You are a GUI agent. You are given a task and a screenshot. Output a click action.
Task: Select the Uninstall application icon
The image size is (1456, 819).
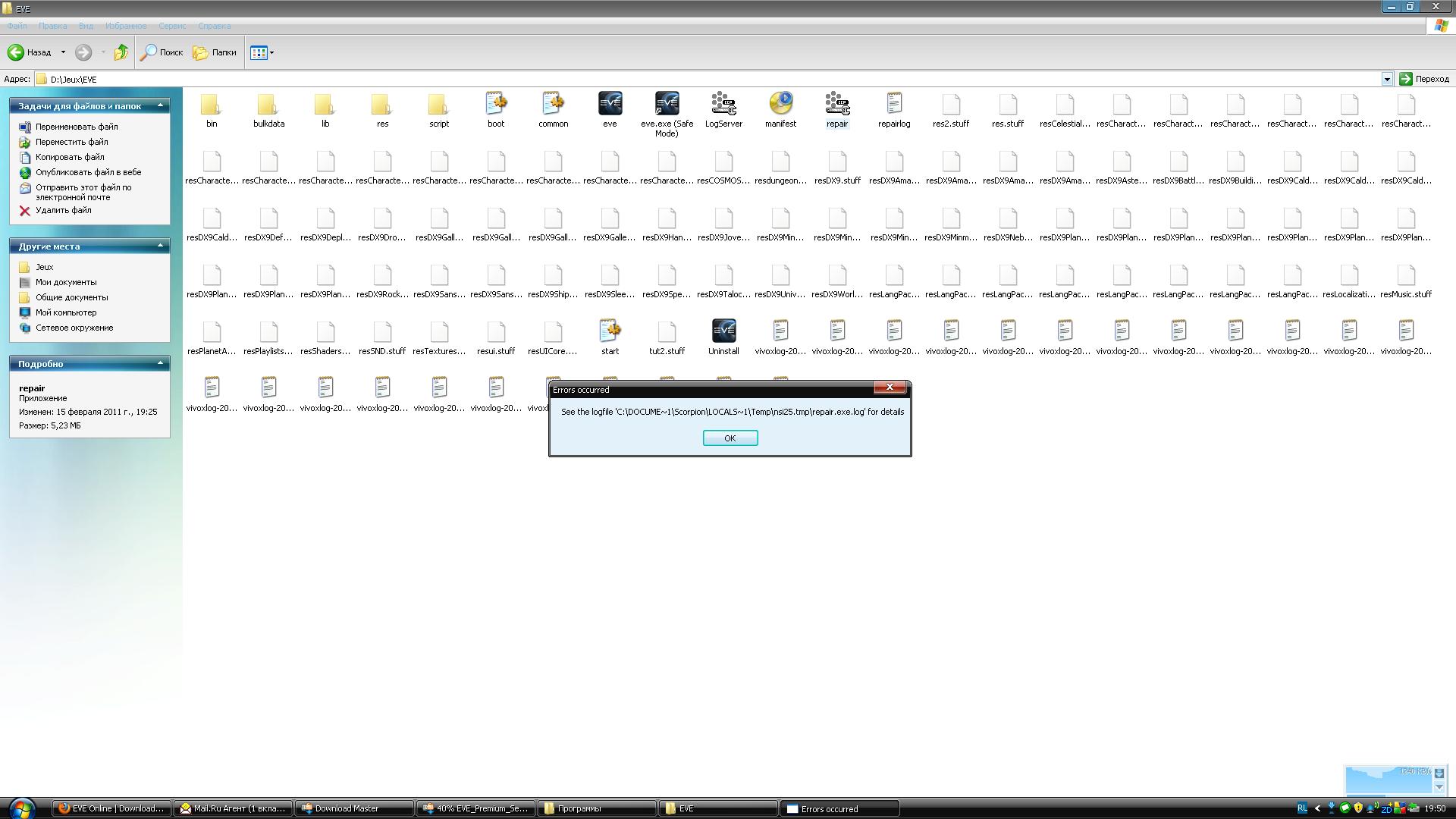click(723, 331)
